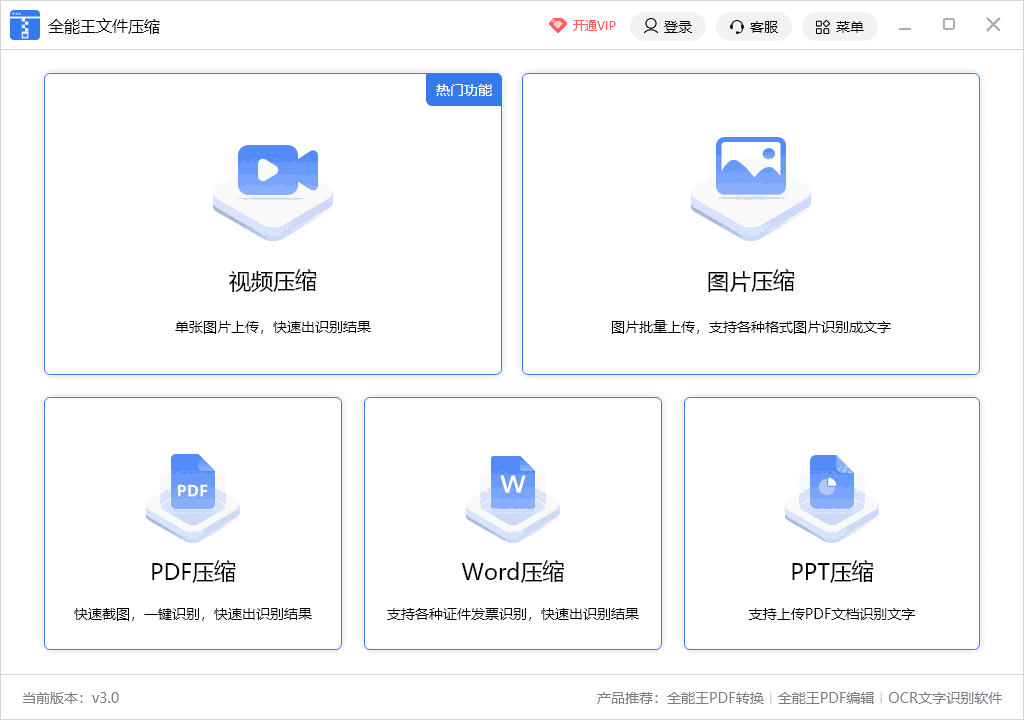Screen dimensions: 1024x720
Task: Open the 菜单 menu
Action: (x=839, y=26)
